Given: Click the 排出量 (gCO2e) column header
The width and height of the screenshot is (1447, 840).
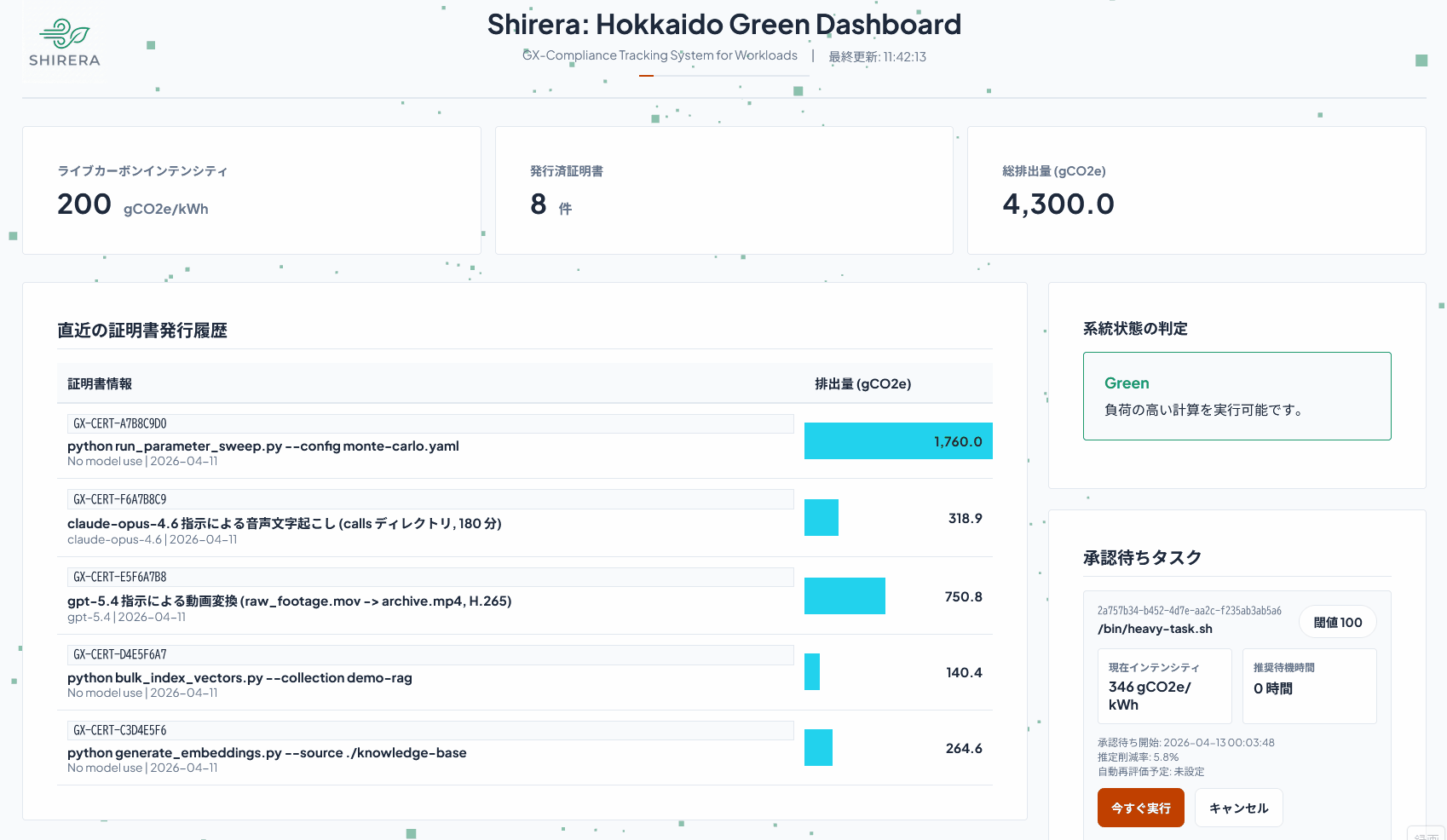Looking at the screenshot, I should coord(863,384).
